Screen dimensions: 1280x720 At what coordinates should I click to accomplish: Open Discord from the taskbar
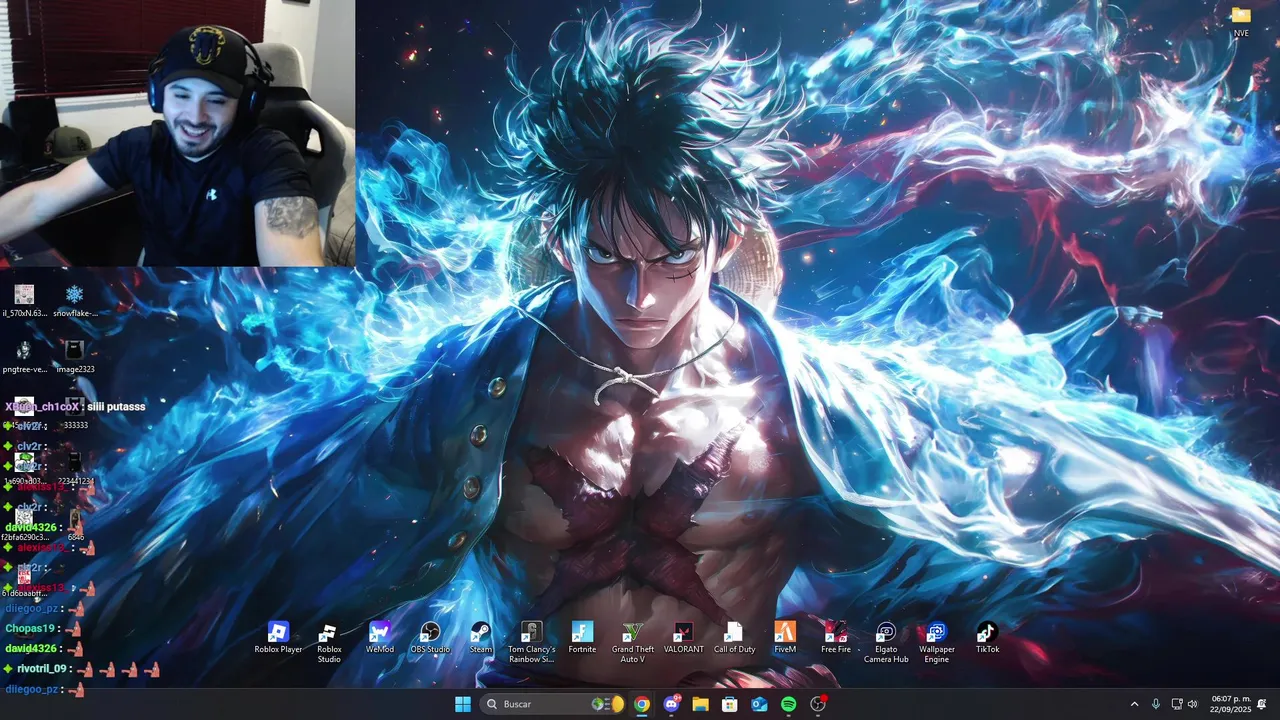tap(671, 704)
